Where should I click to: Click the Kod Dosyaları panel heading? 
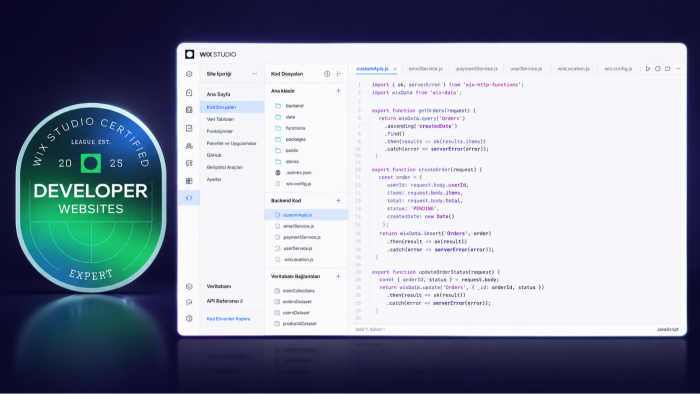click(287, 74)
